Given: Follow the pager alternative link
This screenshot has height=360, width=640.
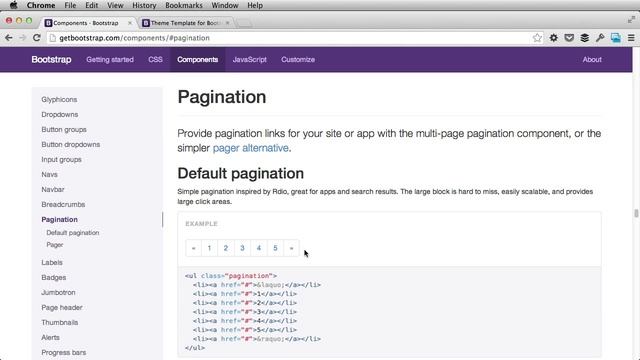Looking at the screenshot, I should point(251,148).
